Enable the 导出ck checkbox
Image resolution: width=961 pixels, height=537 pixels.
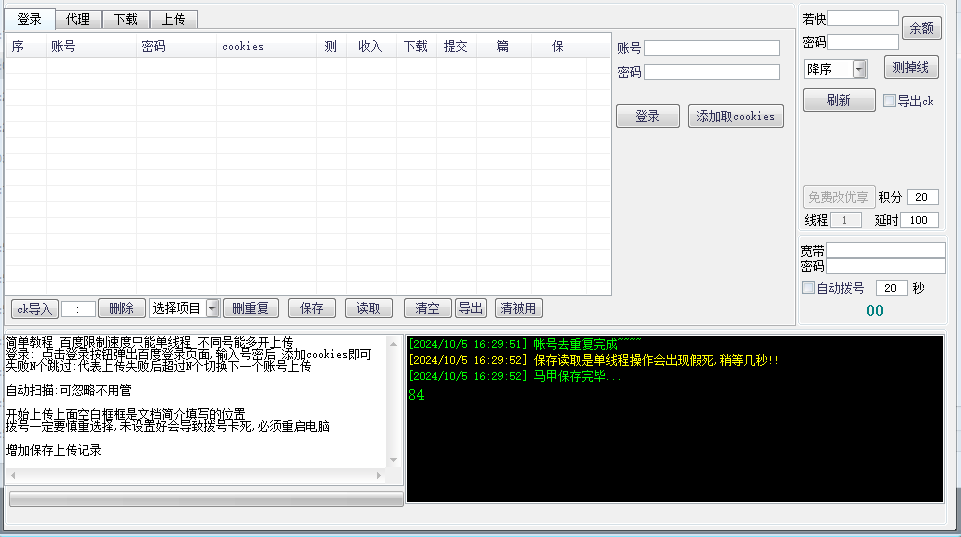pos(890,100)
